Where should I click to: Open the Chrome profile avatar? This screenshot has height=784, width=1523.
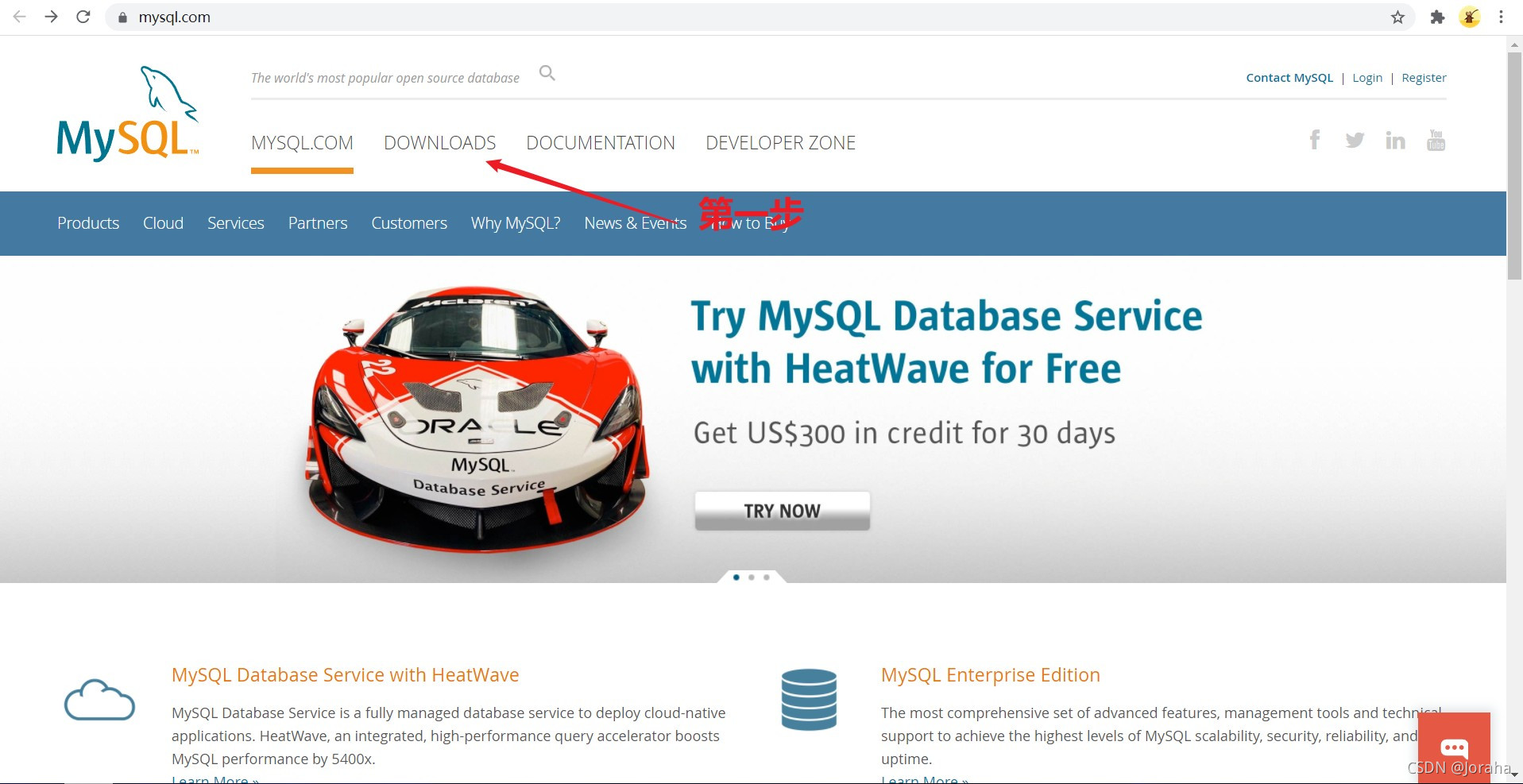coord(1470,17)
